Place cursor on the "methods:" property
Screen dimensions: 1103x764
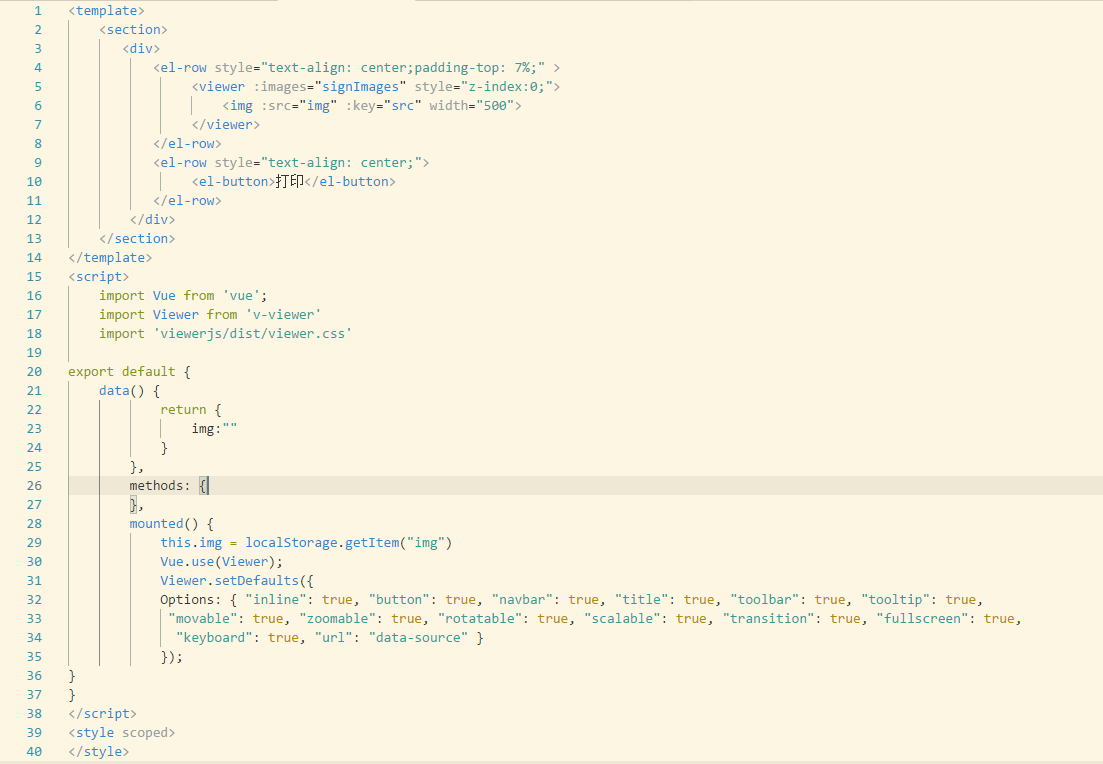(160, 485)
